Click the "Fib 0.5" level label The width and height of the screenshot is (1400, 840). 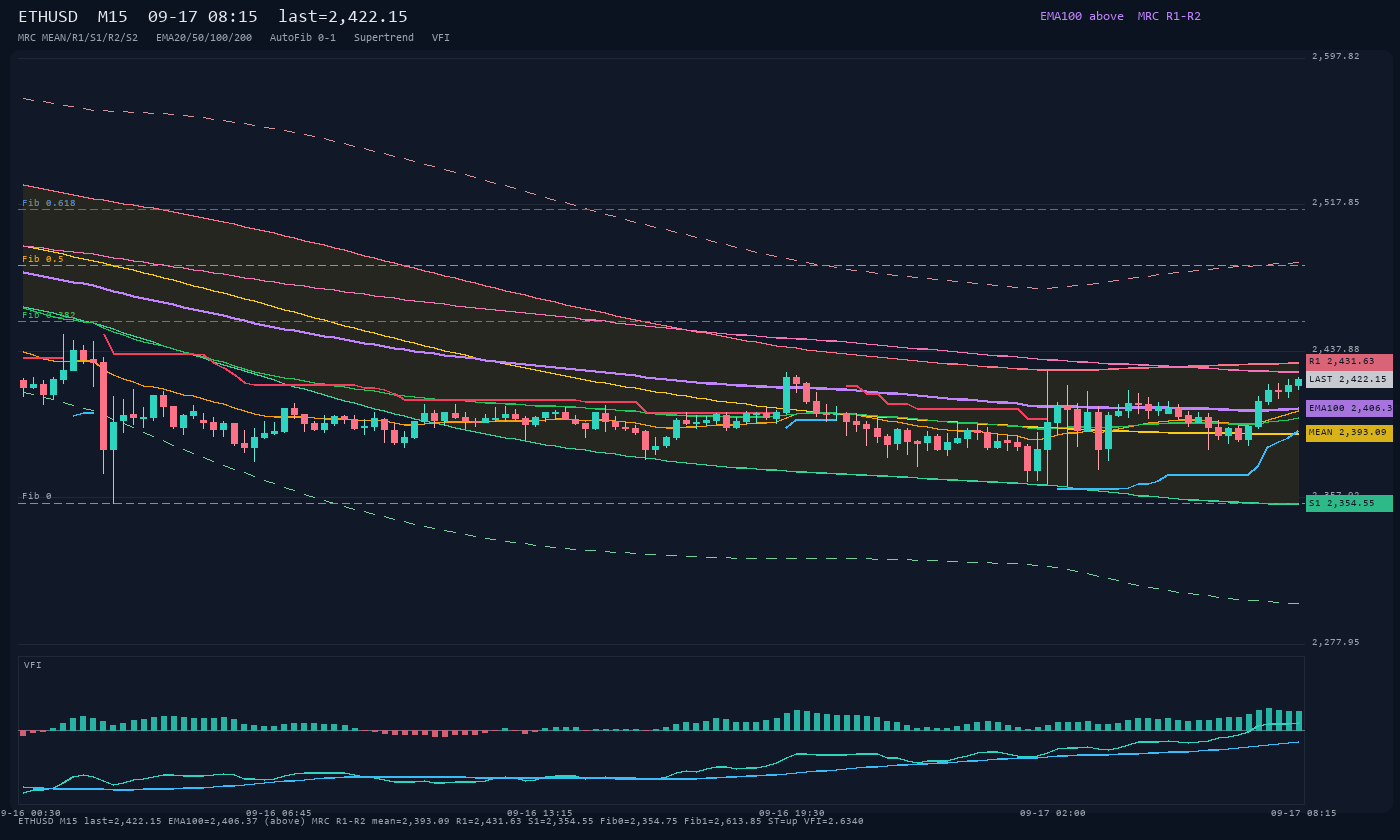click(43, 259)
